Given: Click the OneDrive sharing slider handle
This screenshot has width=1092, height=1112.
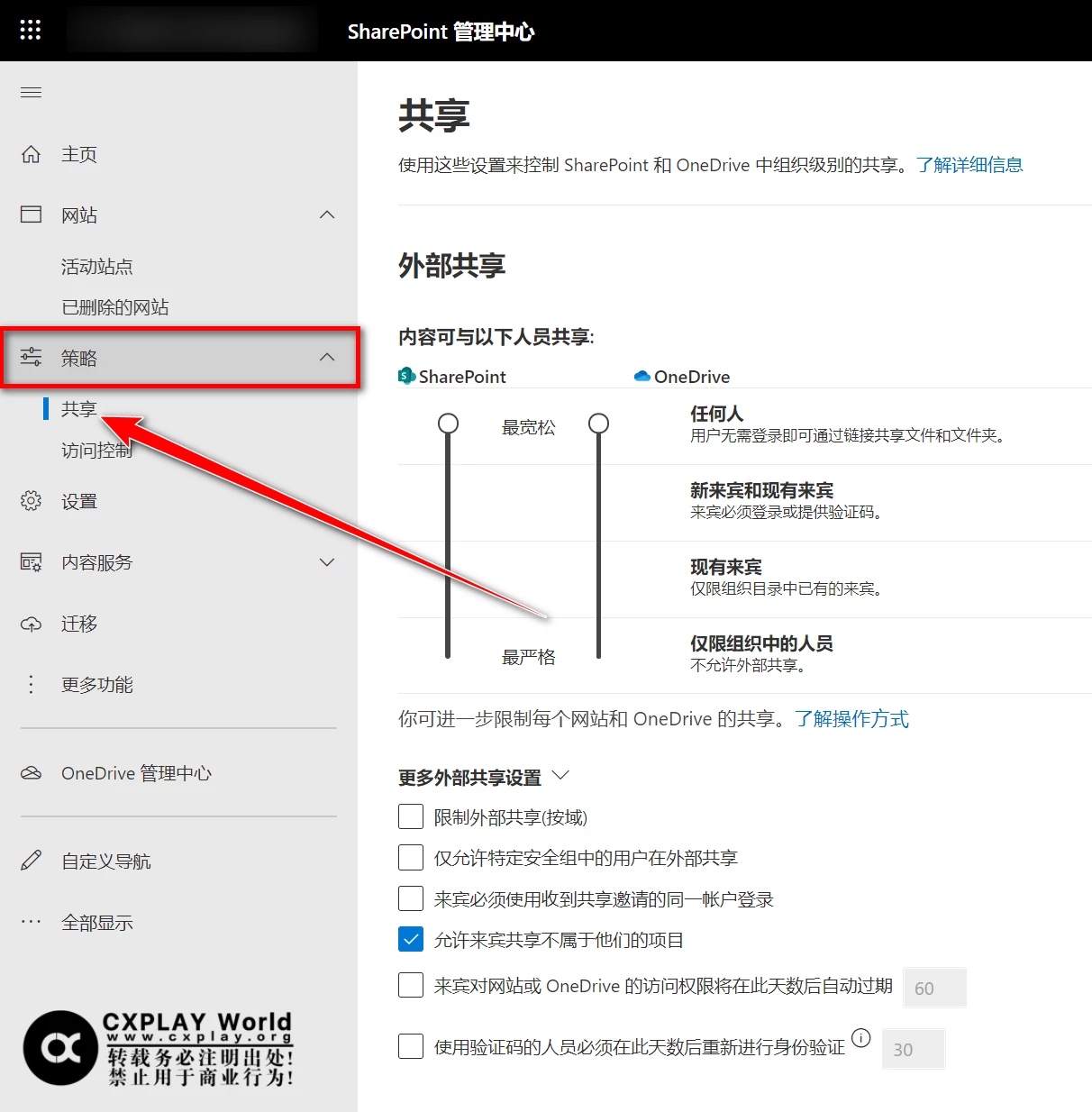Looking at the screenshot, I should 598,424.
